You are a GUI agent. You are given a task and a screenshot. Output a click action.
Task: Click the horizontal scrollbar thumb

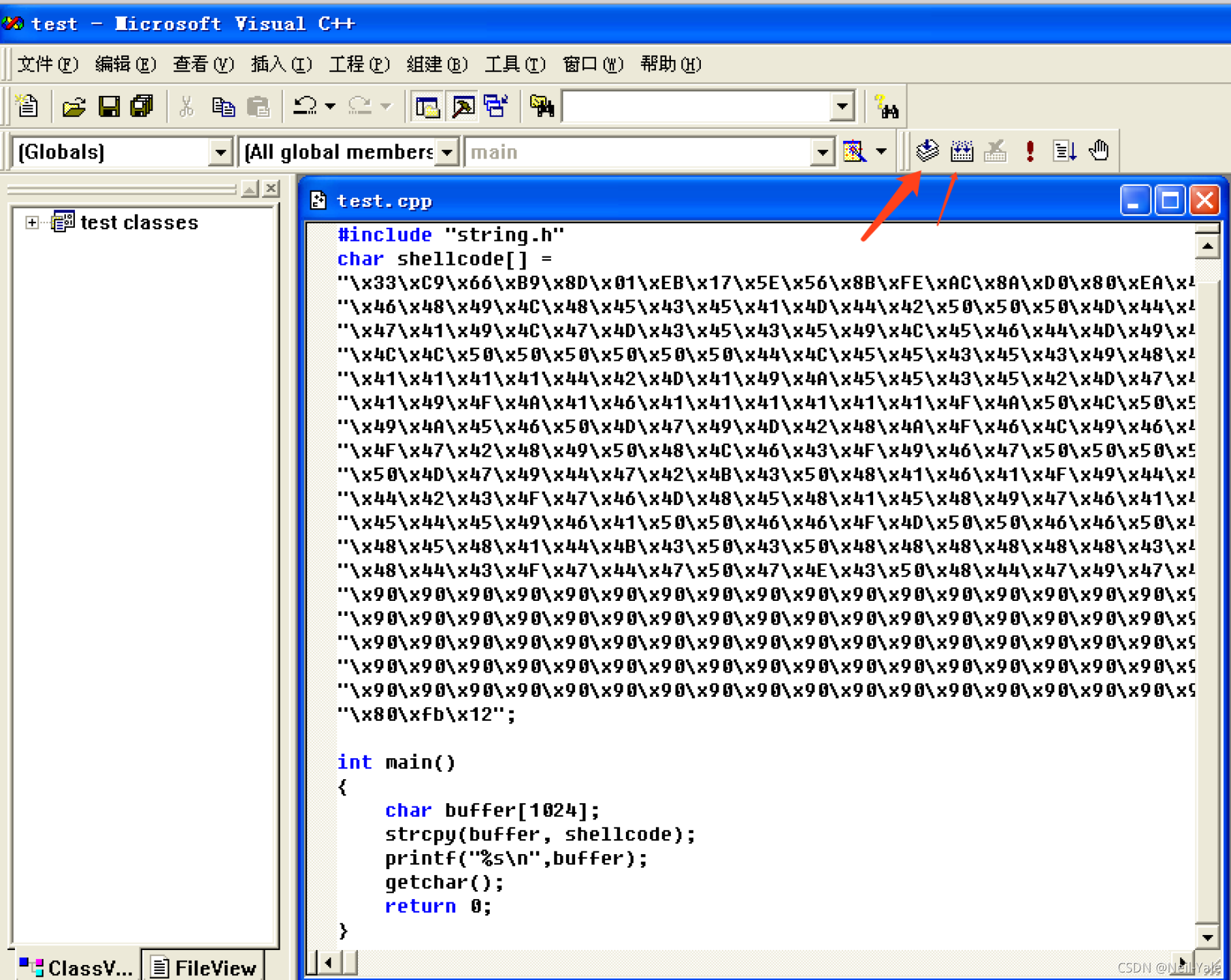[x=350, y=962]
